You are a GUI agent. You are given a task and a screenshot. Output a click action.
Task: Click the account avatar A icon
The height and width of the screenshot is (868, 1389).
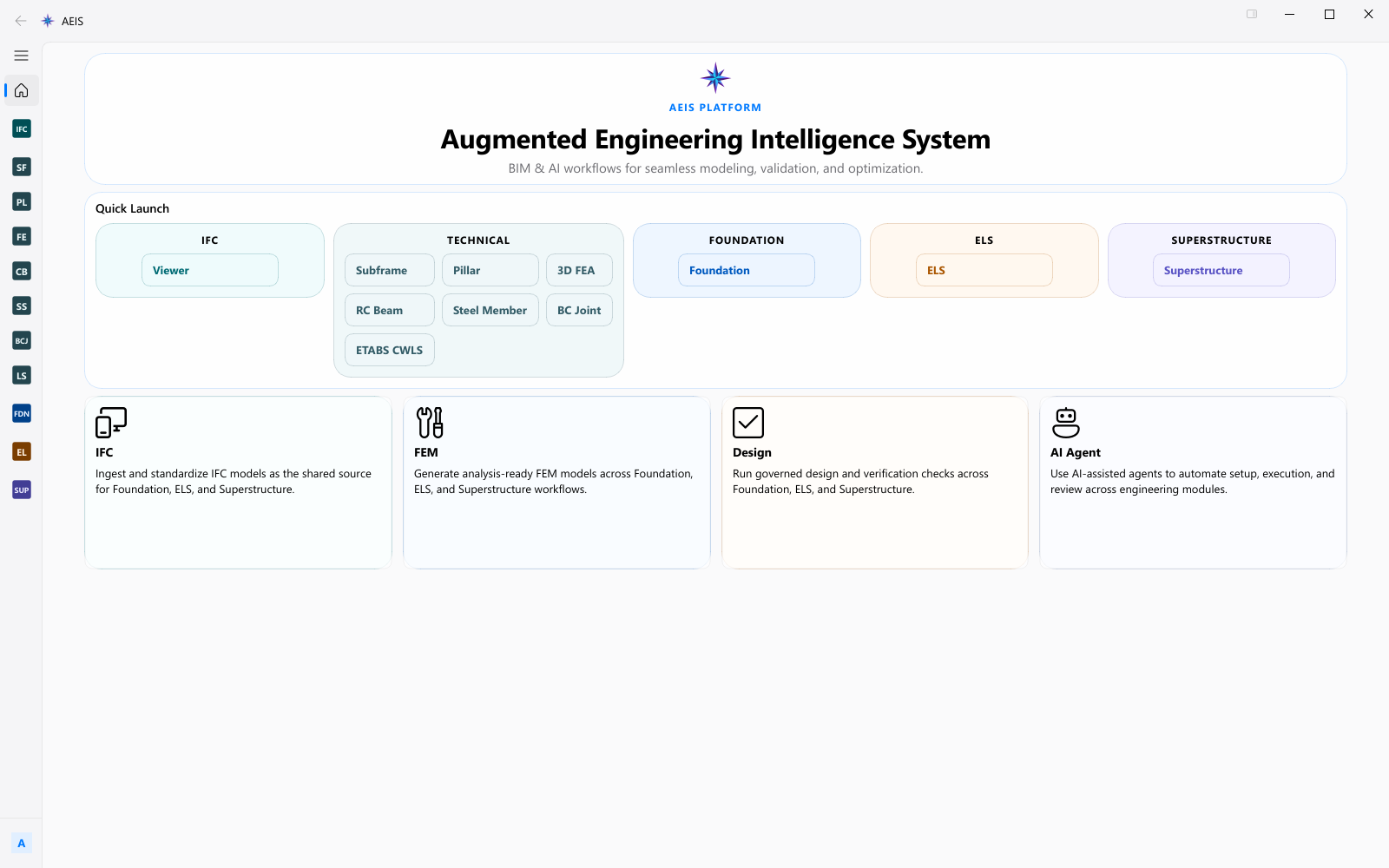click(22, 843)
